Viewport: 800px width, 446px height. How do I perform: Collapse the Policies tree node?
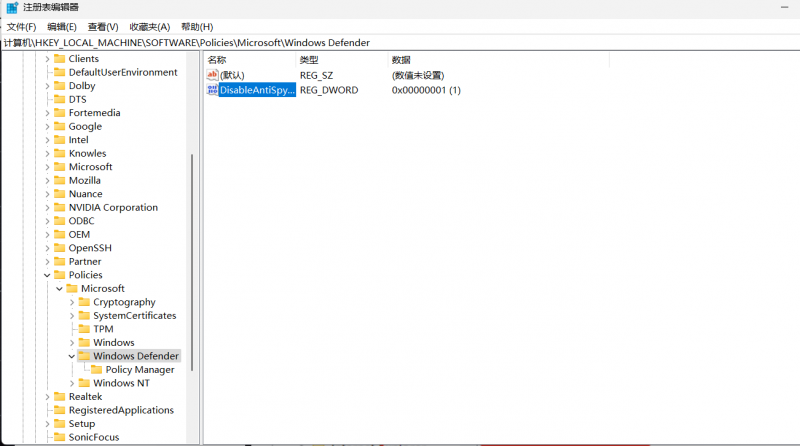[47, 275]
